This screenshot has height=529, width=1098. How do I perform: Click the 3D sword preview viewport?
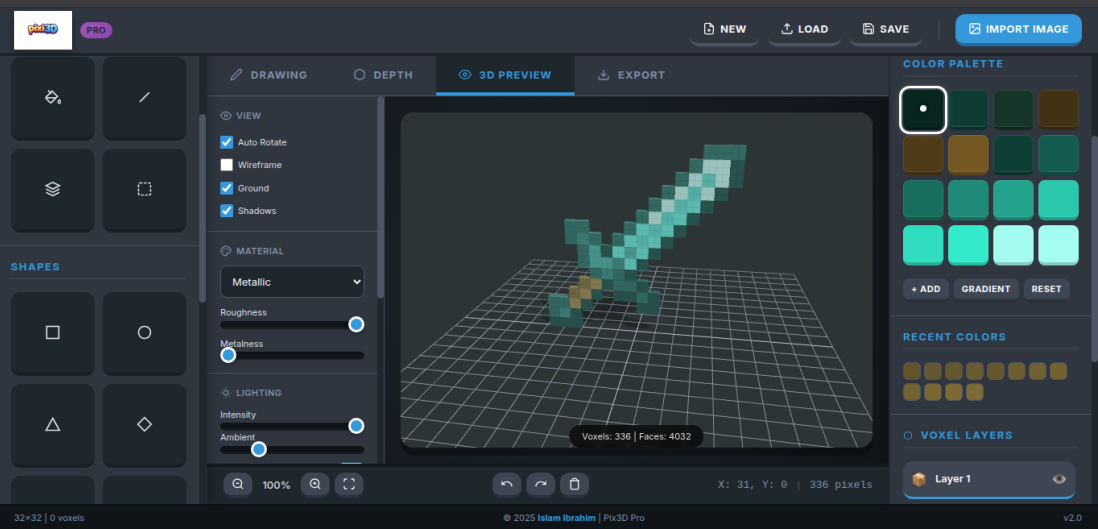click(637, 280)
